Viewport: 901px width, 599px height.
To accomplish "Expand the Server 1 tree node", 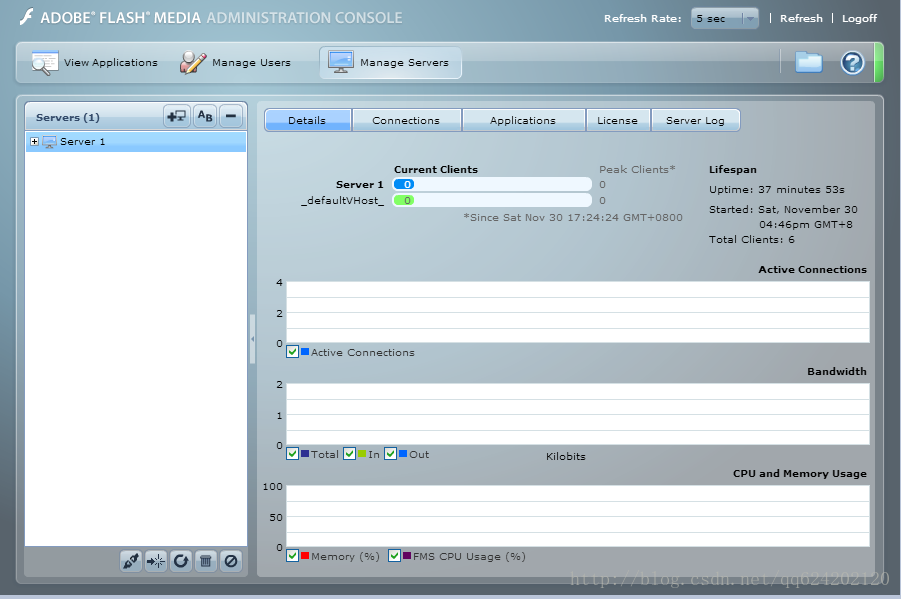I will 34,141.
